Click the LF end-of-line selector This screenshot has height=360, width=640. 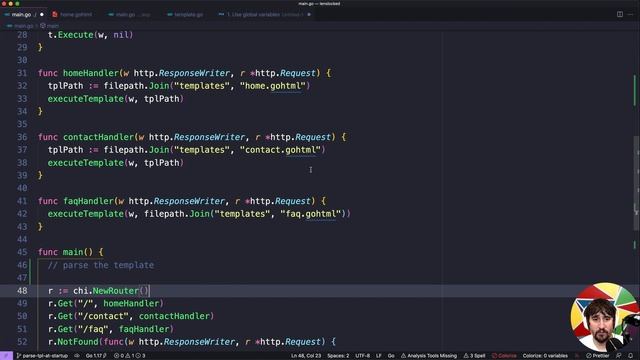click(x=378, y=356)
